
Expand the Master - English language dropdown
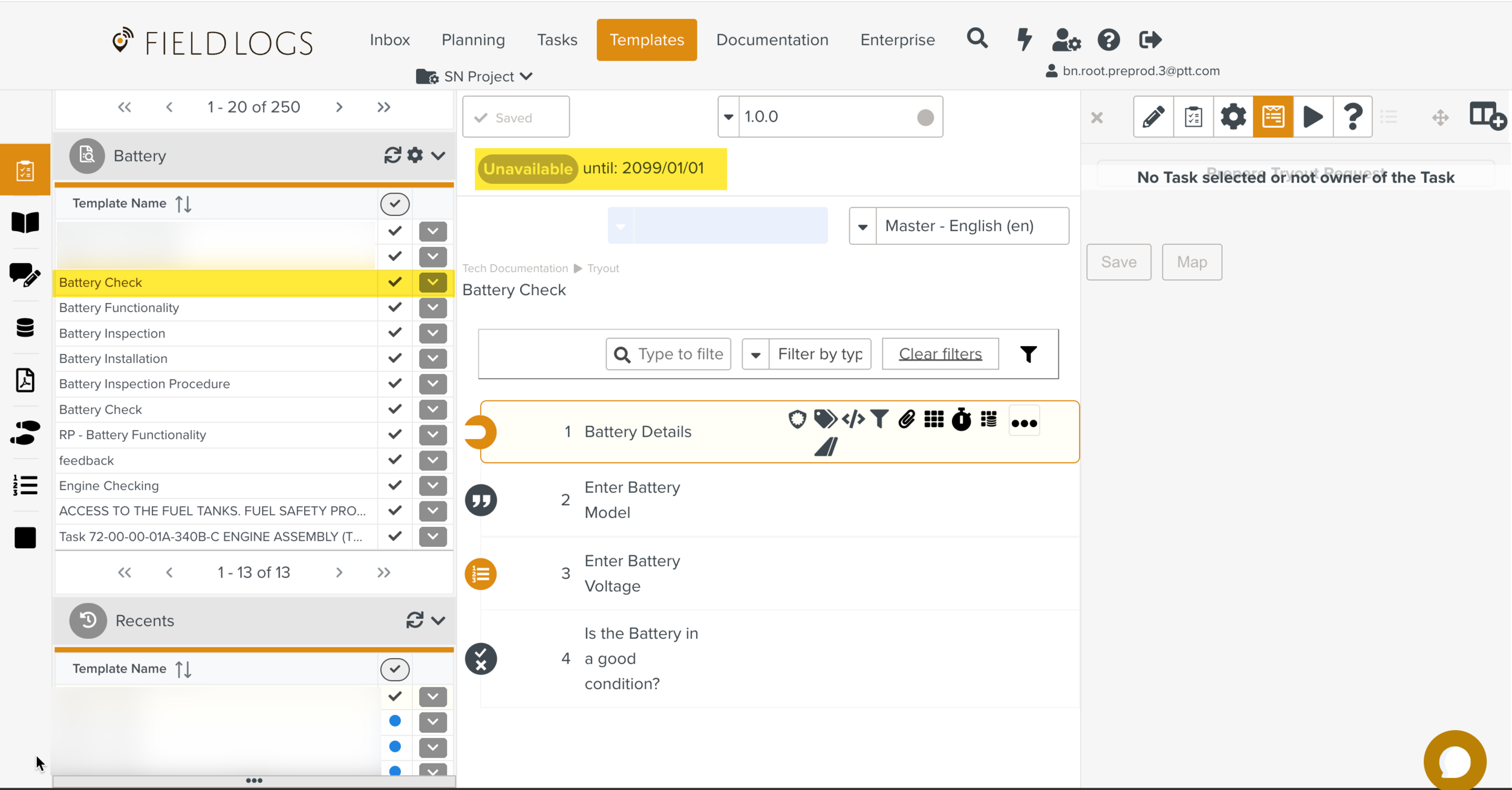[x=863, y=226]
